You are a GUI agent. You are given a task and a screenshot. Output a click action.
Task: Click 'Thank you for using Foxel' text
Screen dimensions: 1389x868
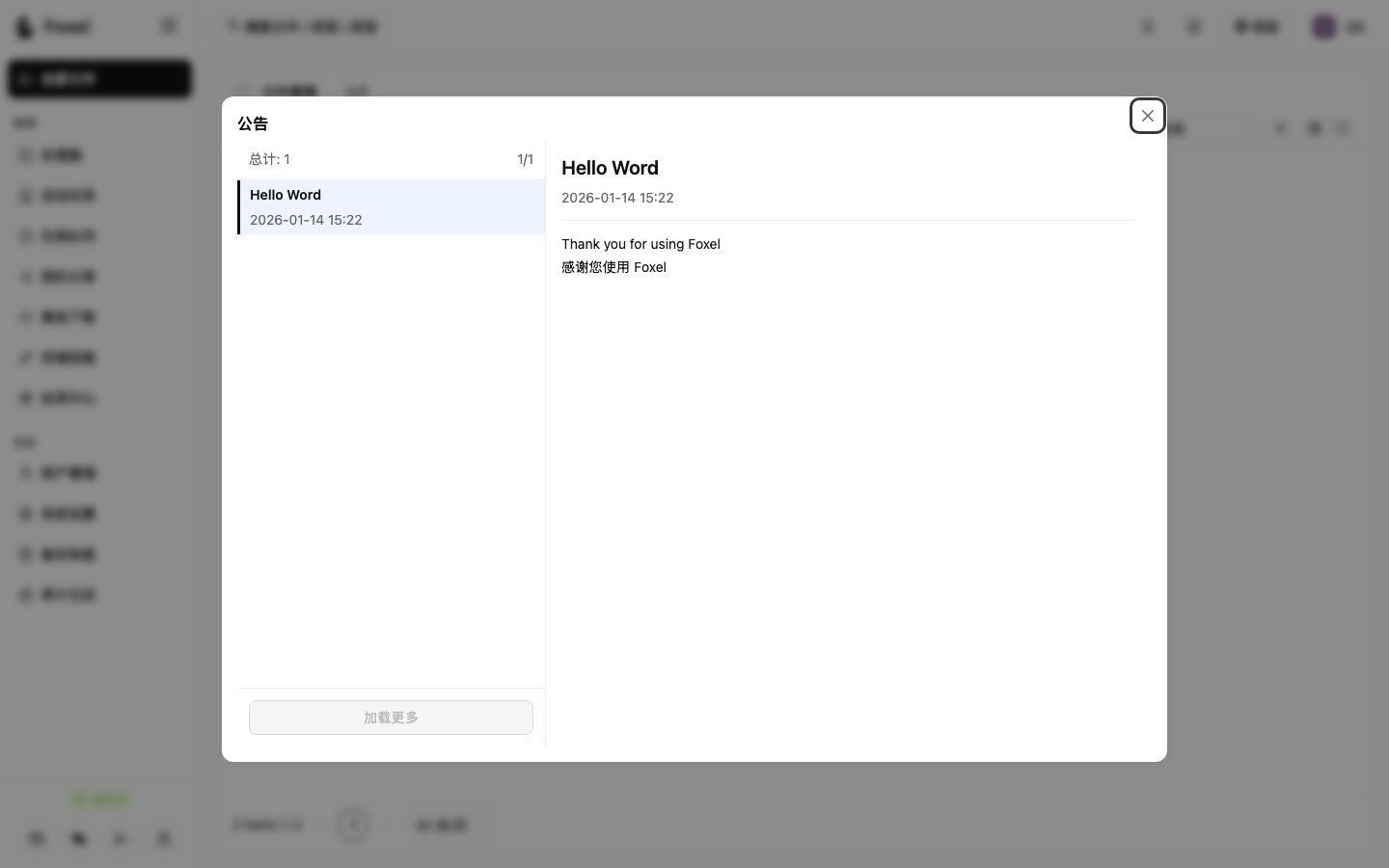click(640, 244)
